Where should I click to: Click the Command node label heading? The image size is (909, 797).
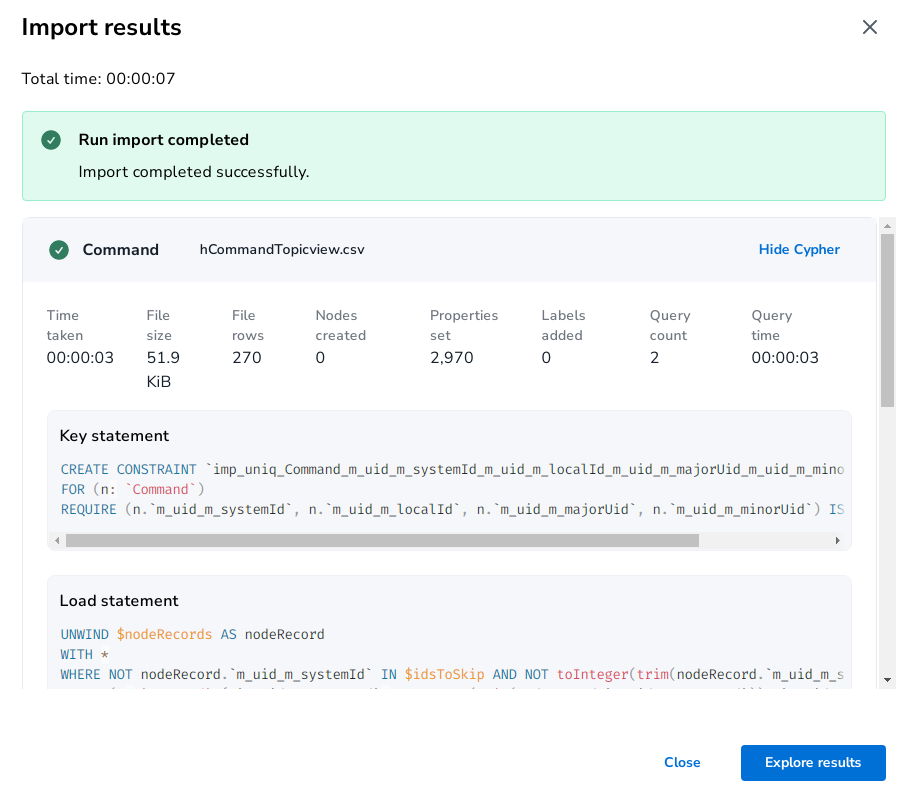(x=120, y=250)
